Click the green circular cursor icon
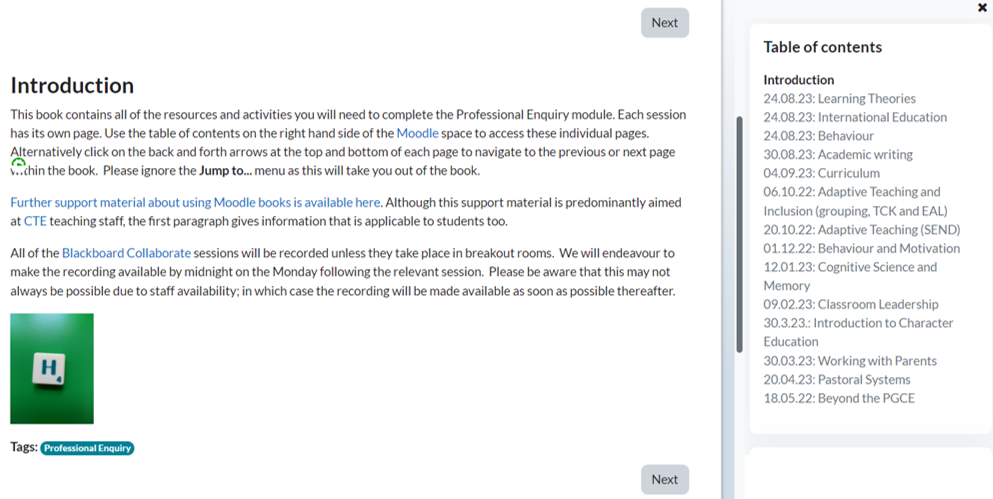Viewport: 993px width, 499px height. (18, 163)
